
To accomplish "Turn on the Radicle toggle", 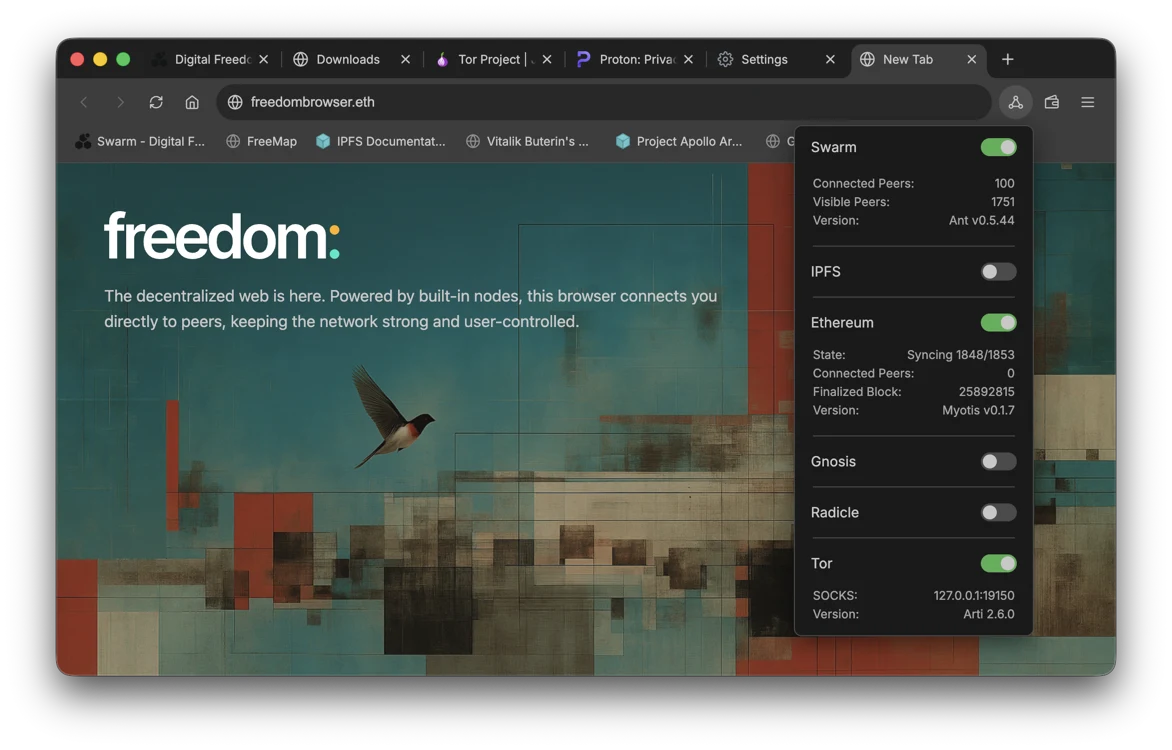I will [x=999, y=512].
